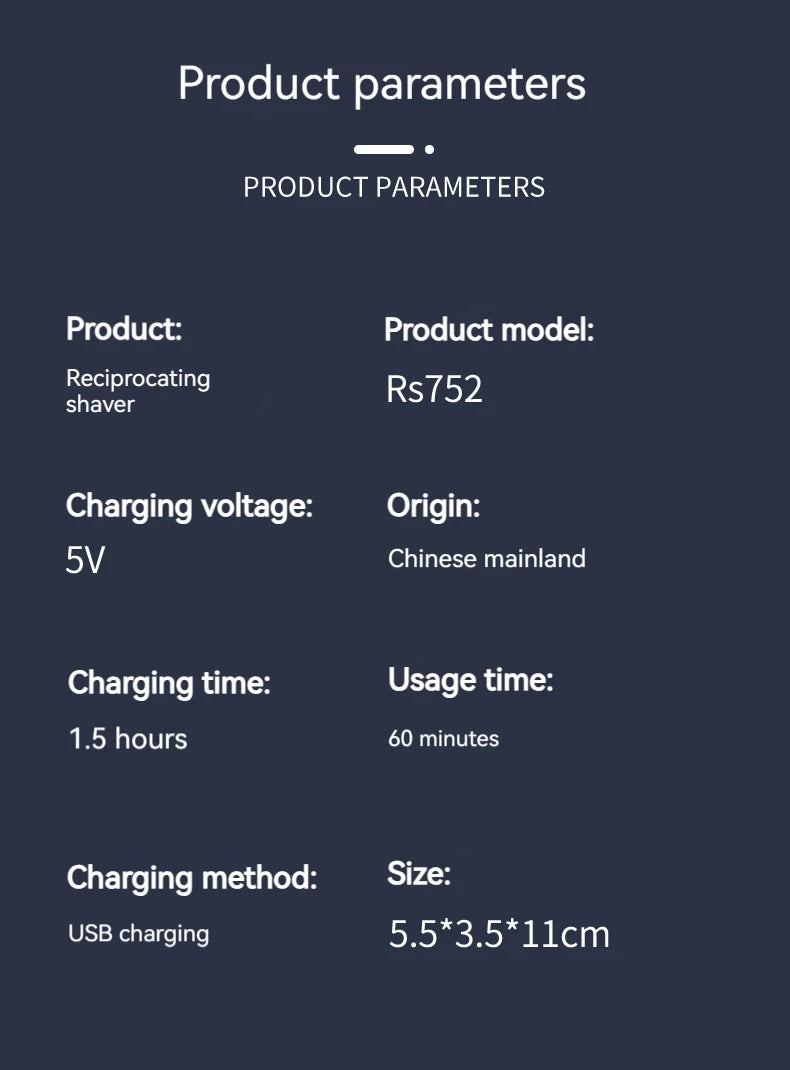Click the large "Product parameters" title

pyautogui.click(x=382, y=83)
